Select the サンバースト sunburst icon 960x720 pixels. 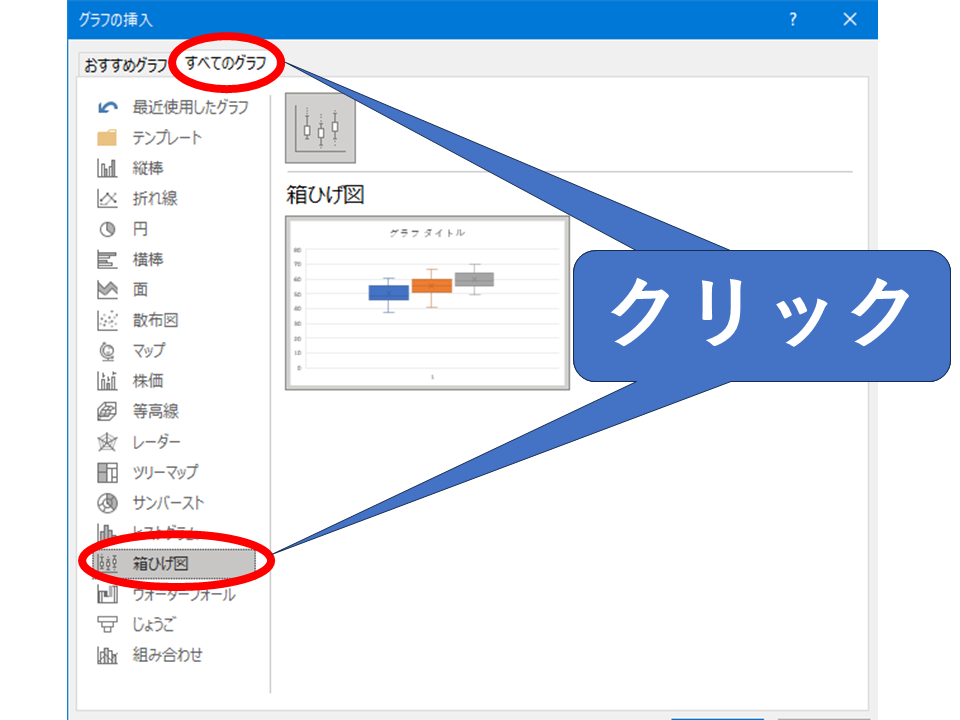pyautogui.click(x=107, y=503)
